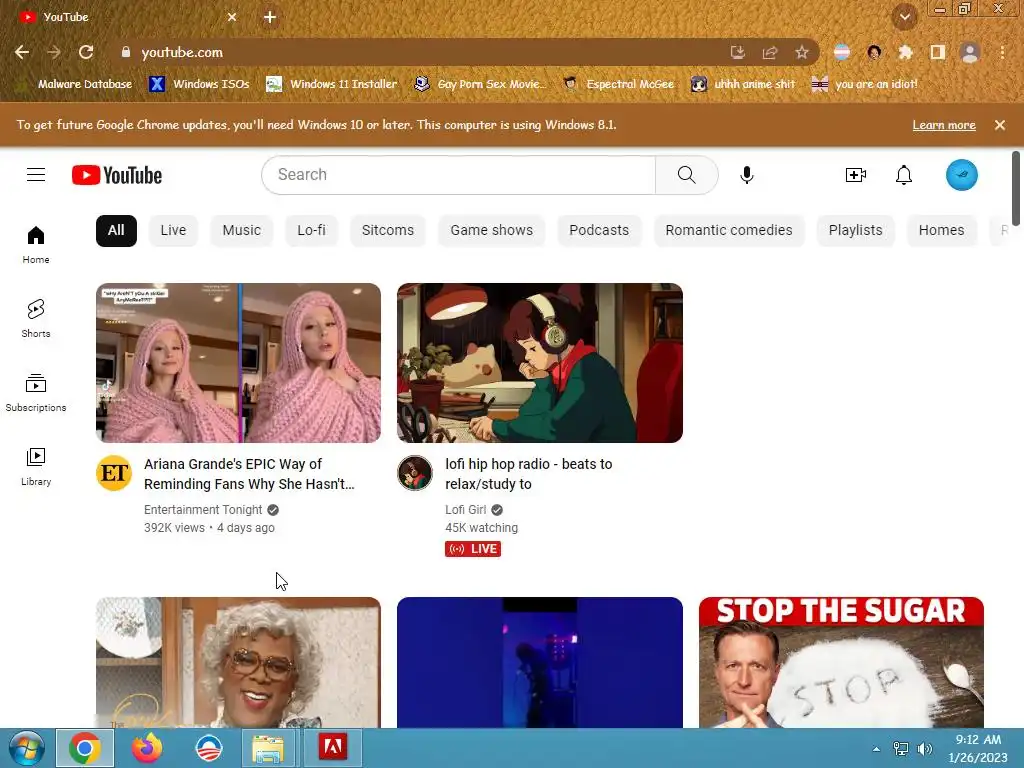
Task: Open the lofi girl stream thumbnail
Action: click(540, 363)
